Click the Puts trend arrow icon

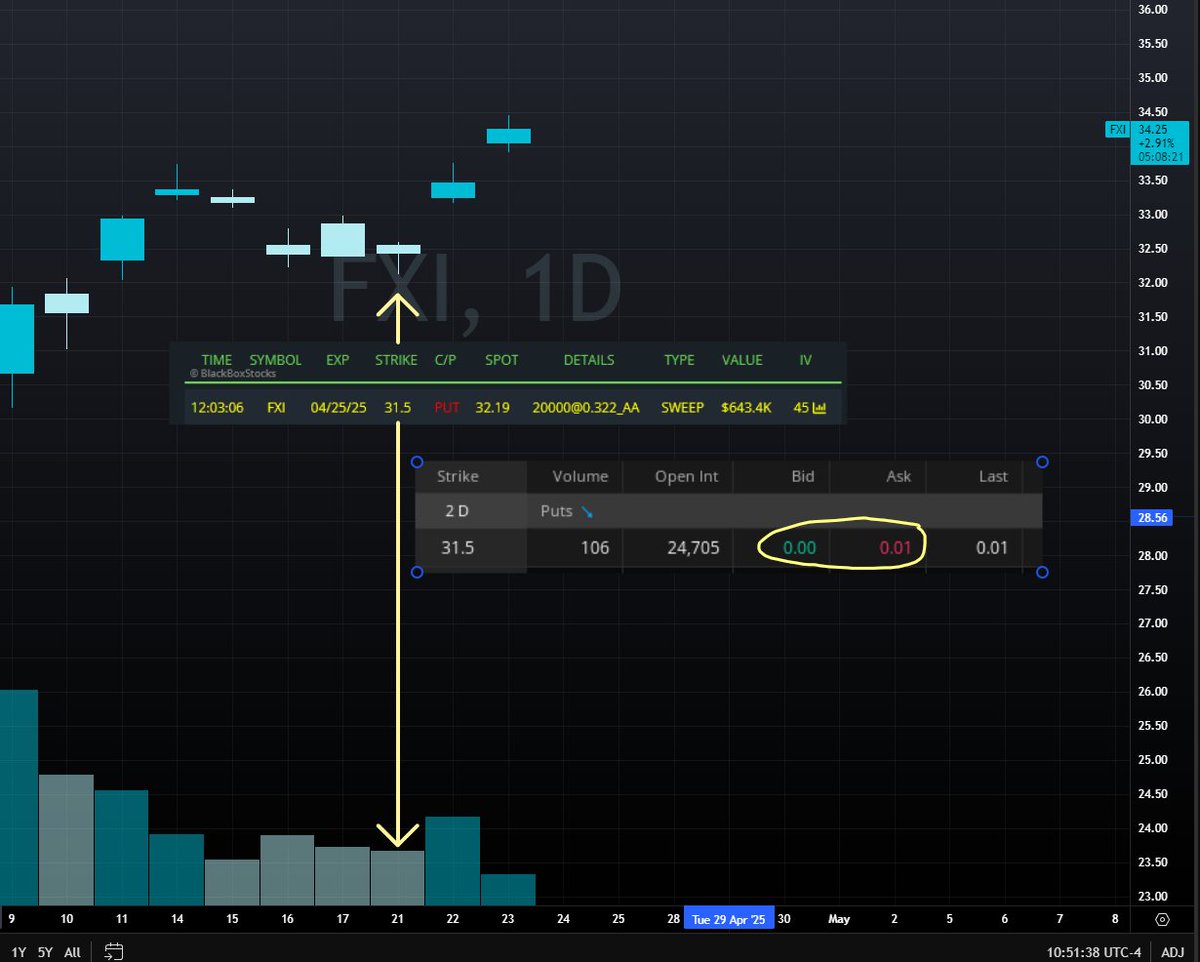(x=587, y=512)
